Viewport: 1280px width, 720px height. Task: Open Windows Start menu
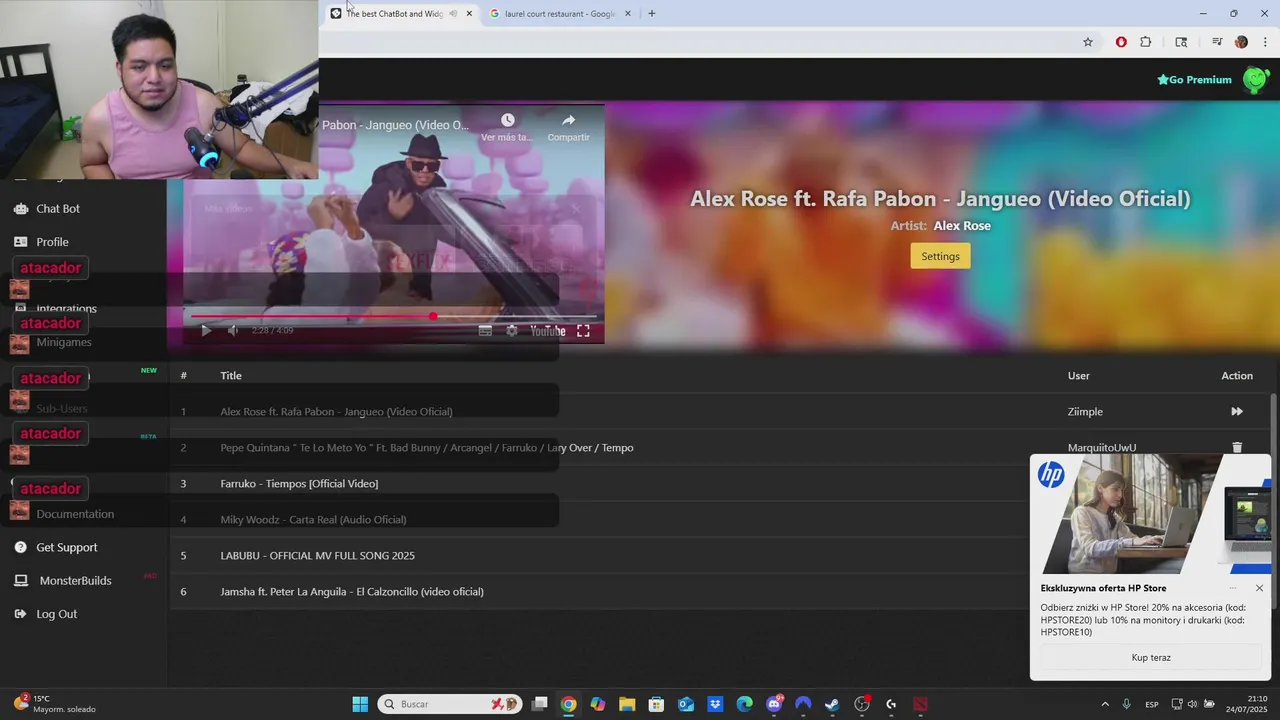pyautogui.click(x=360, y=704)
